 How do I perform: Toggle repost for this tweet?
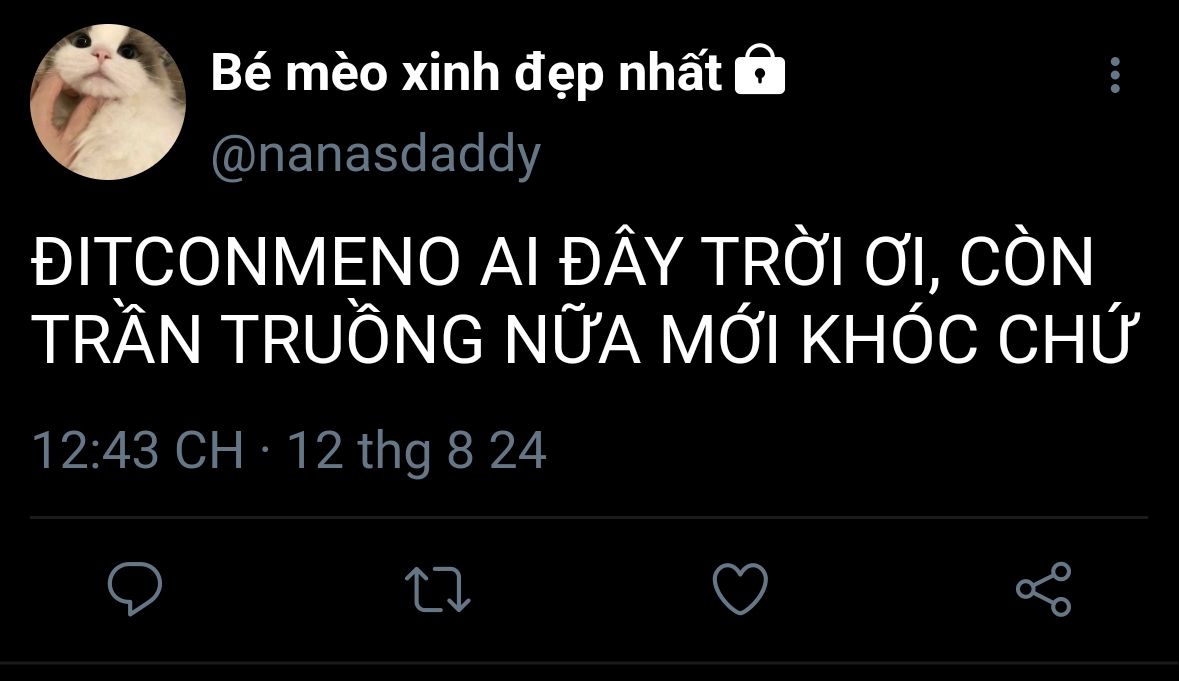click(x=438, y=589)
